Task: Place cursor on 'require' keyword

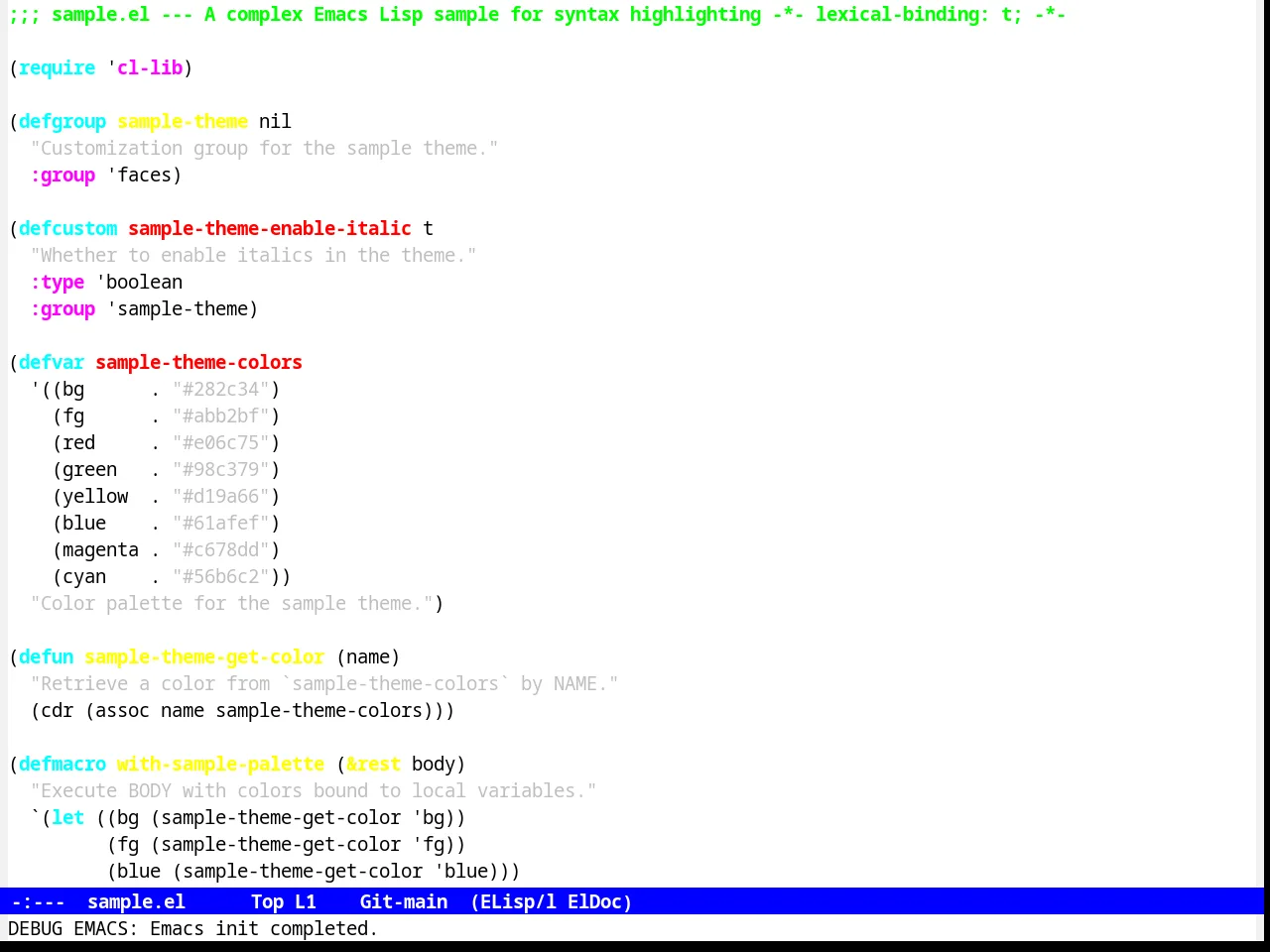Action: [x=58, y=67]
